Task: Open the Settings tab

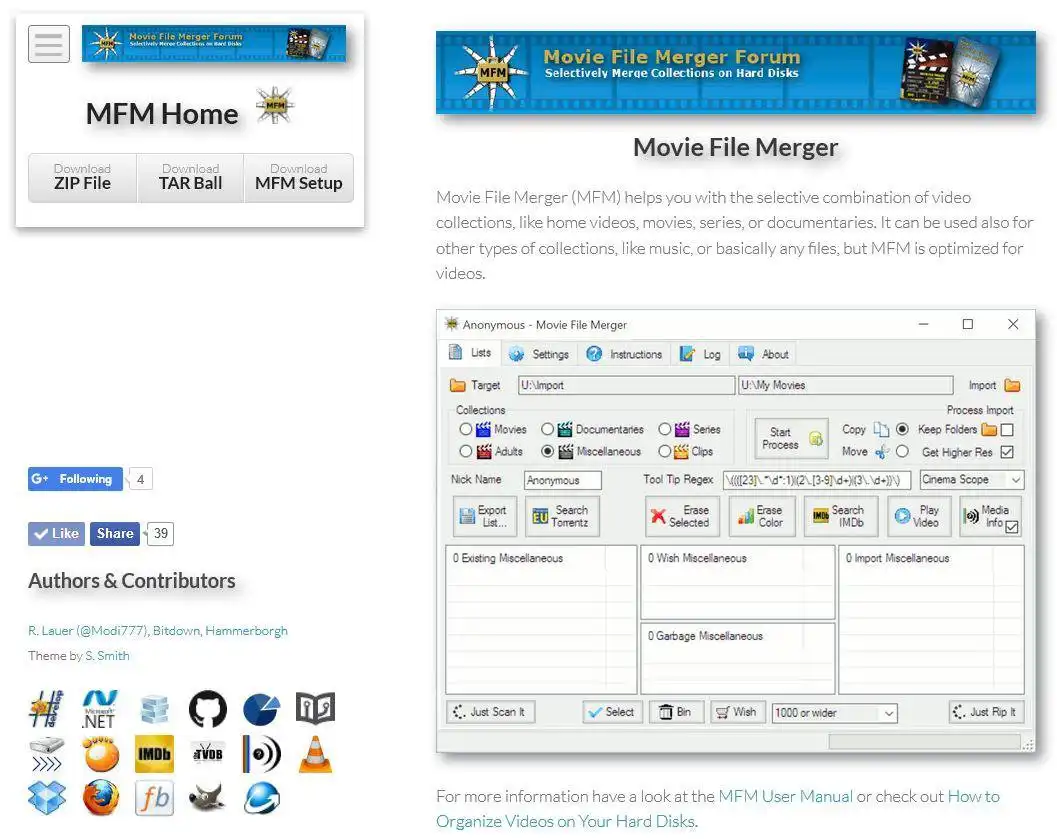Action: [539, 354]
